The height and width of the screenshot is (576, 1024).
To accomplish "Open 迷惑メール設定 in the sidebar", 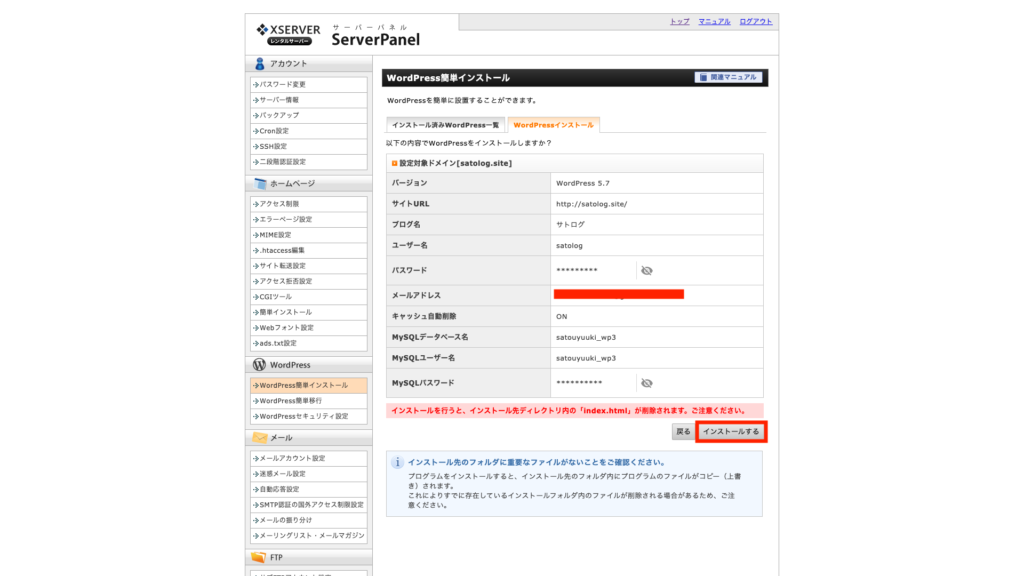I will pyautogui.click(x=308, y=474).
